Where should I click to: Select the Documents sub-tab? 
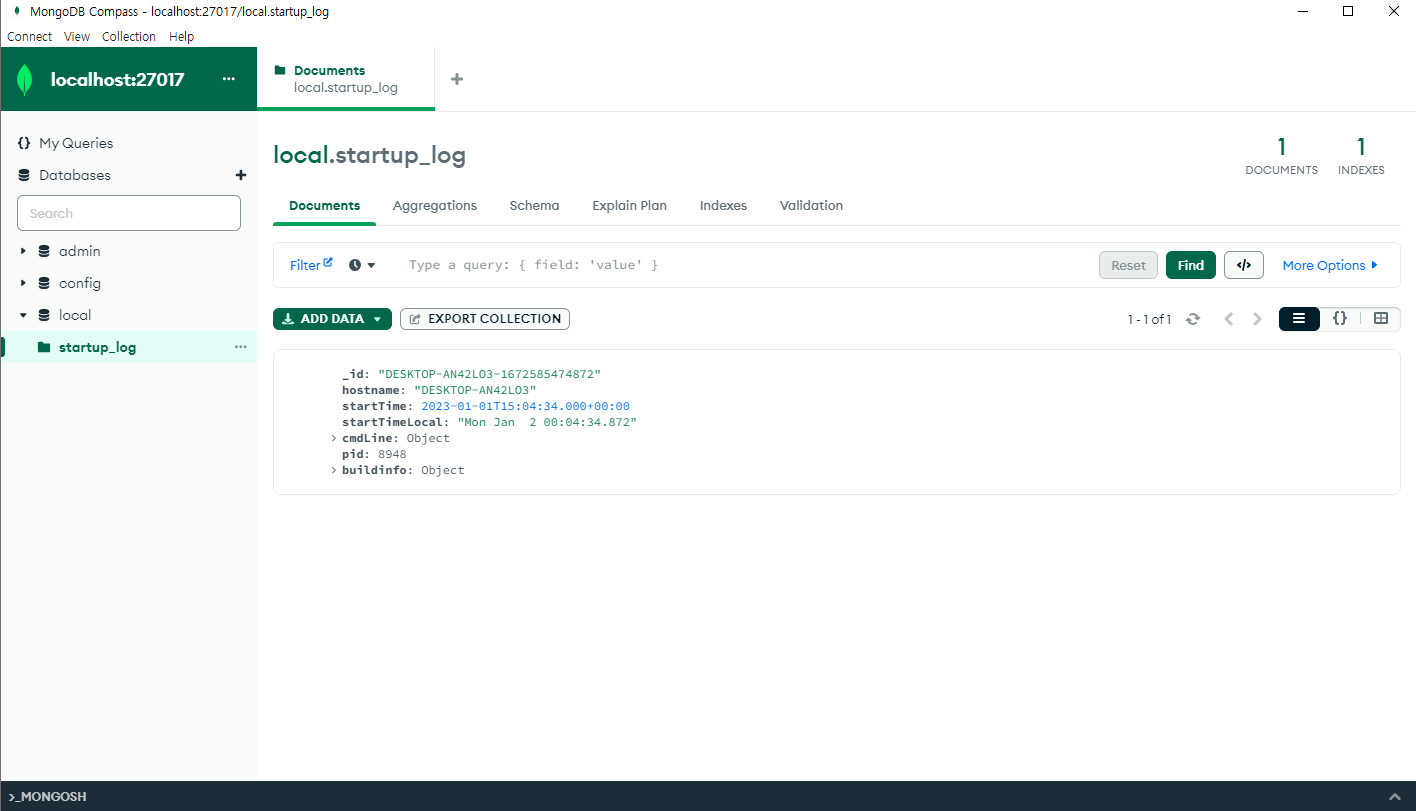point(324,205)
